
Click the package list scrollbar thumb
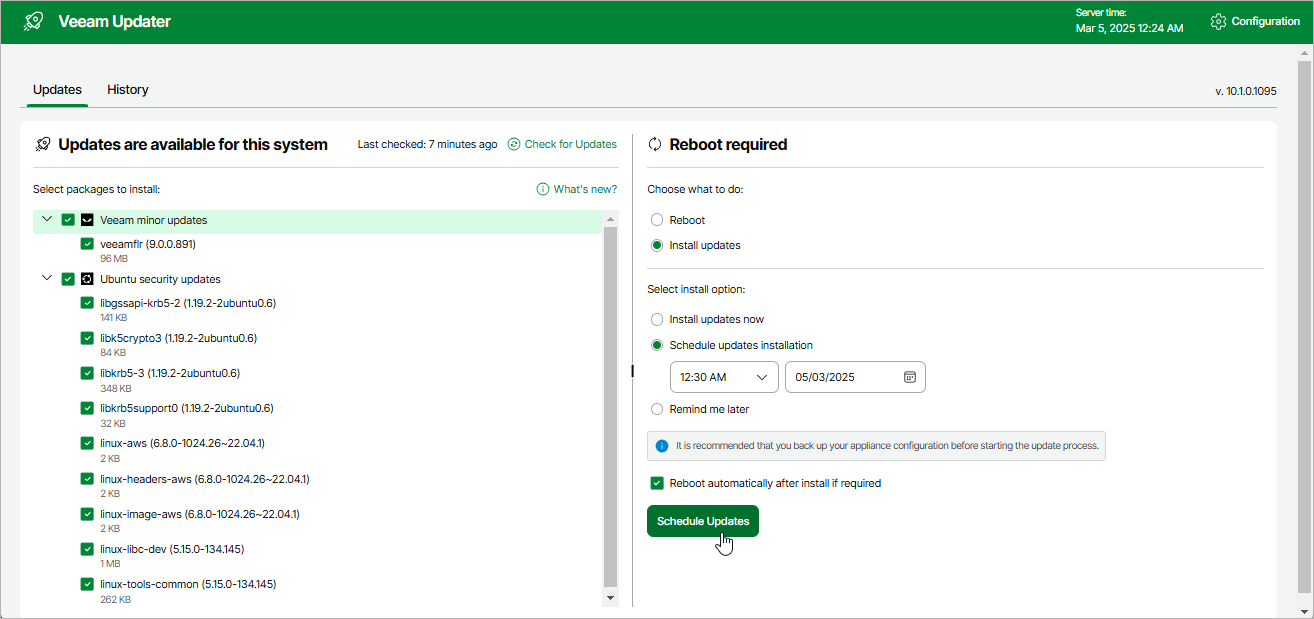(611, 405)
